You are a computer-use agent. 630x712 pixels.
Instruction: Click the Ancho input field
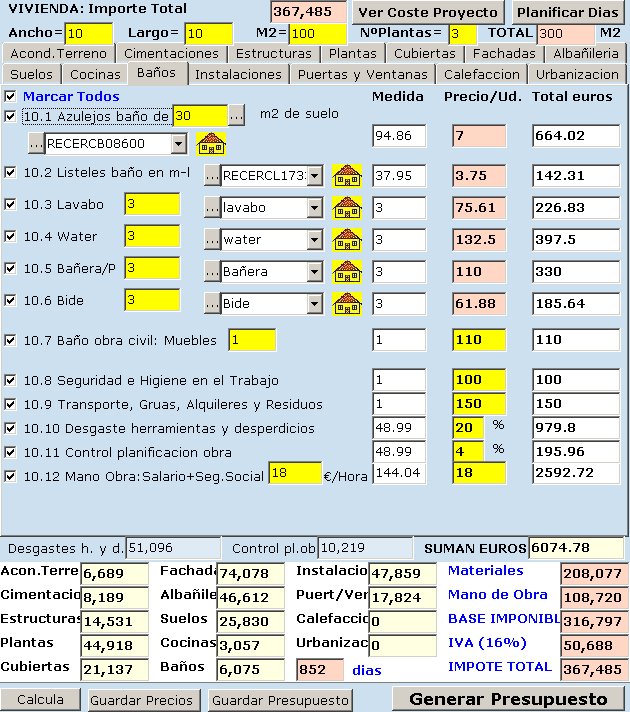click(89, 33)
